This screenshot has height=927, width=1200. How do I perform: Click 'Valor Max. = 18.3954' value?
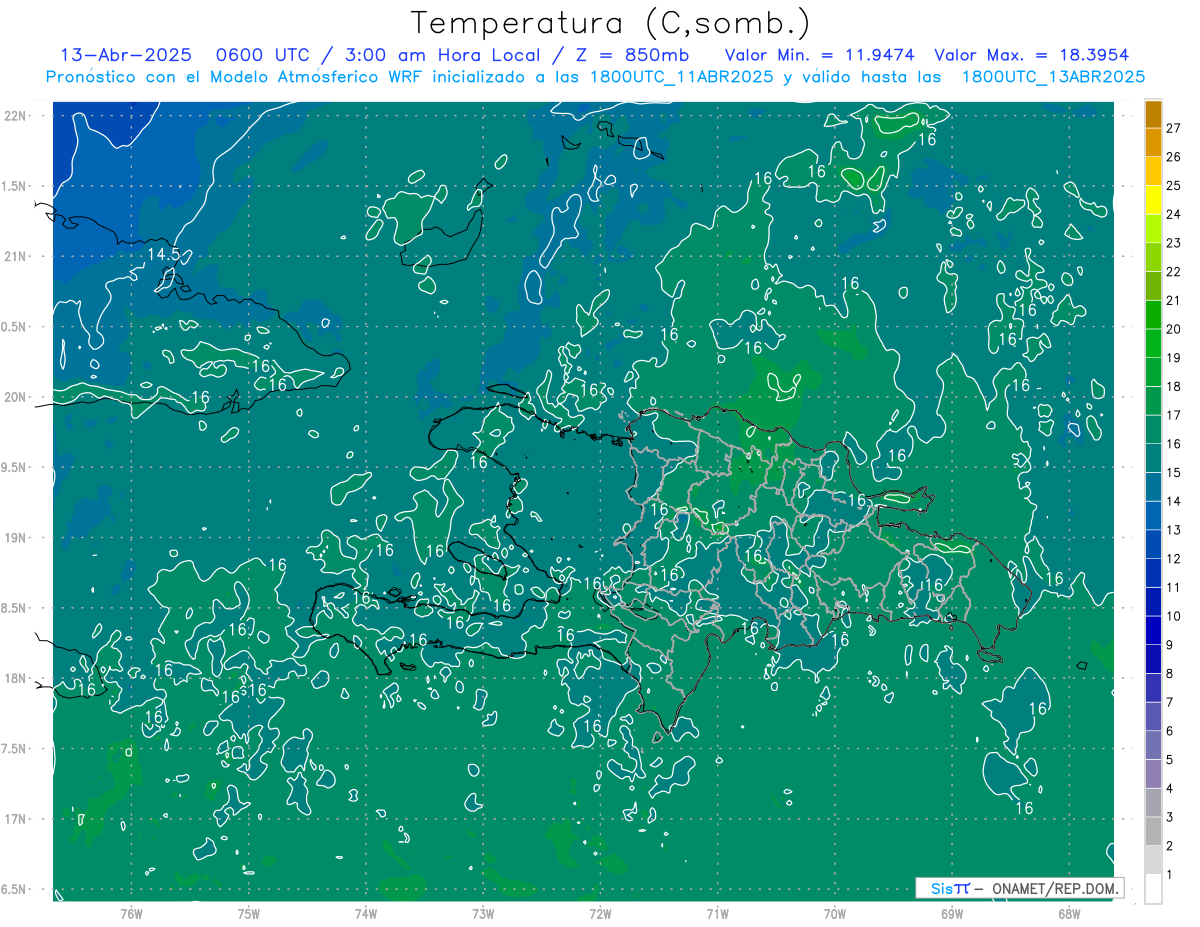[1033, 55]
